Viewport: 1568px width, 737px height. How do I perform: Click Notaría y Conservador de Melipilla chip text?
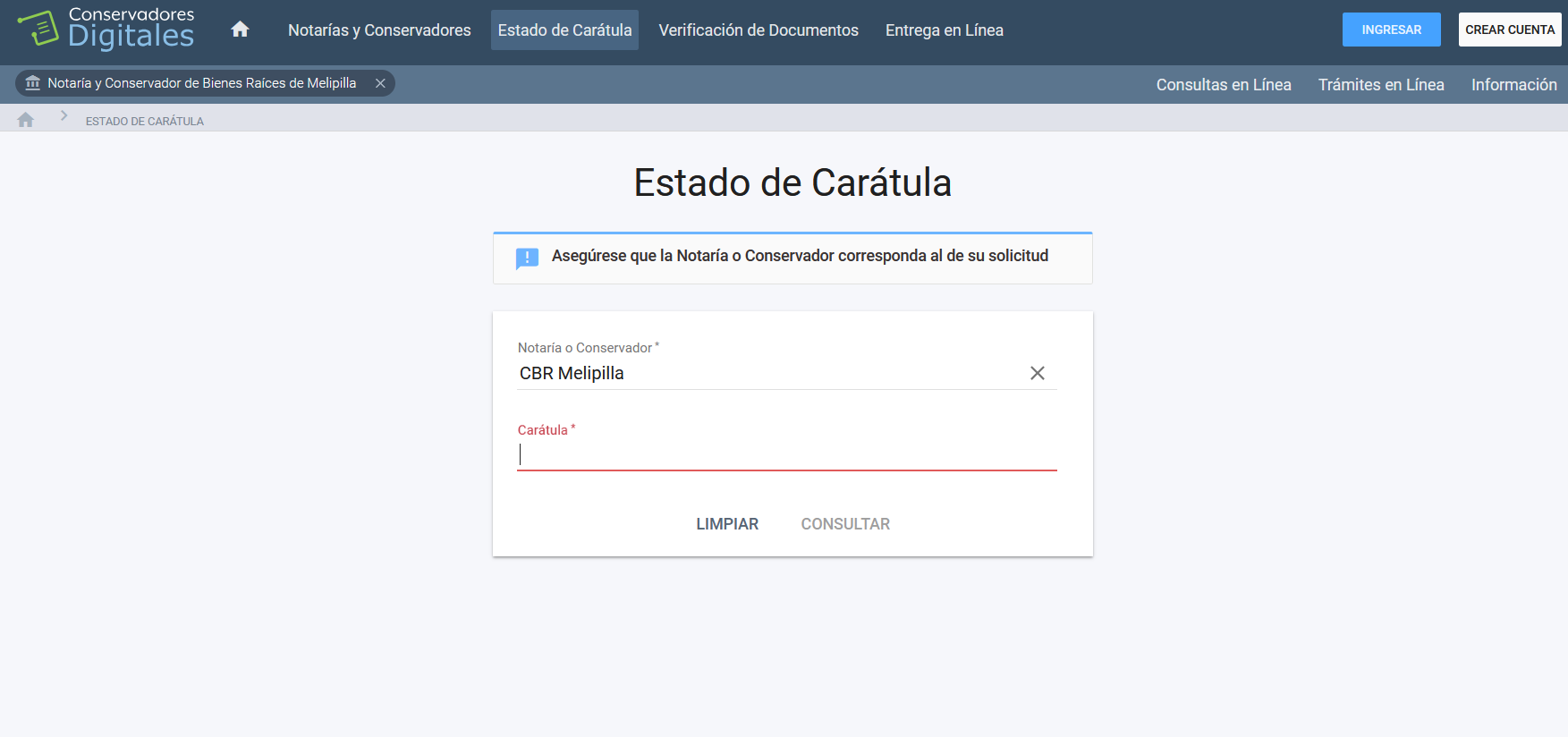pos(202,83)
